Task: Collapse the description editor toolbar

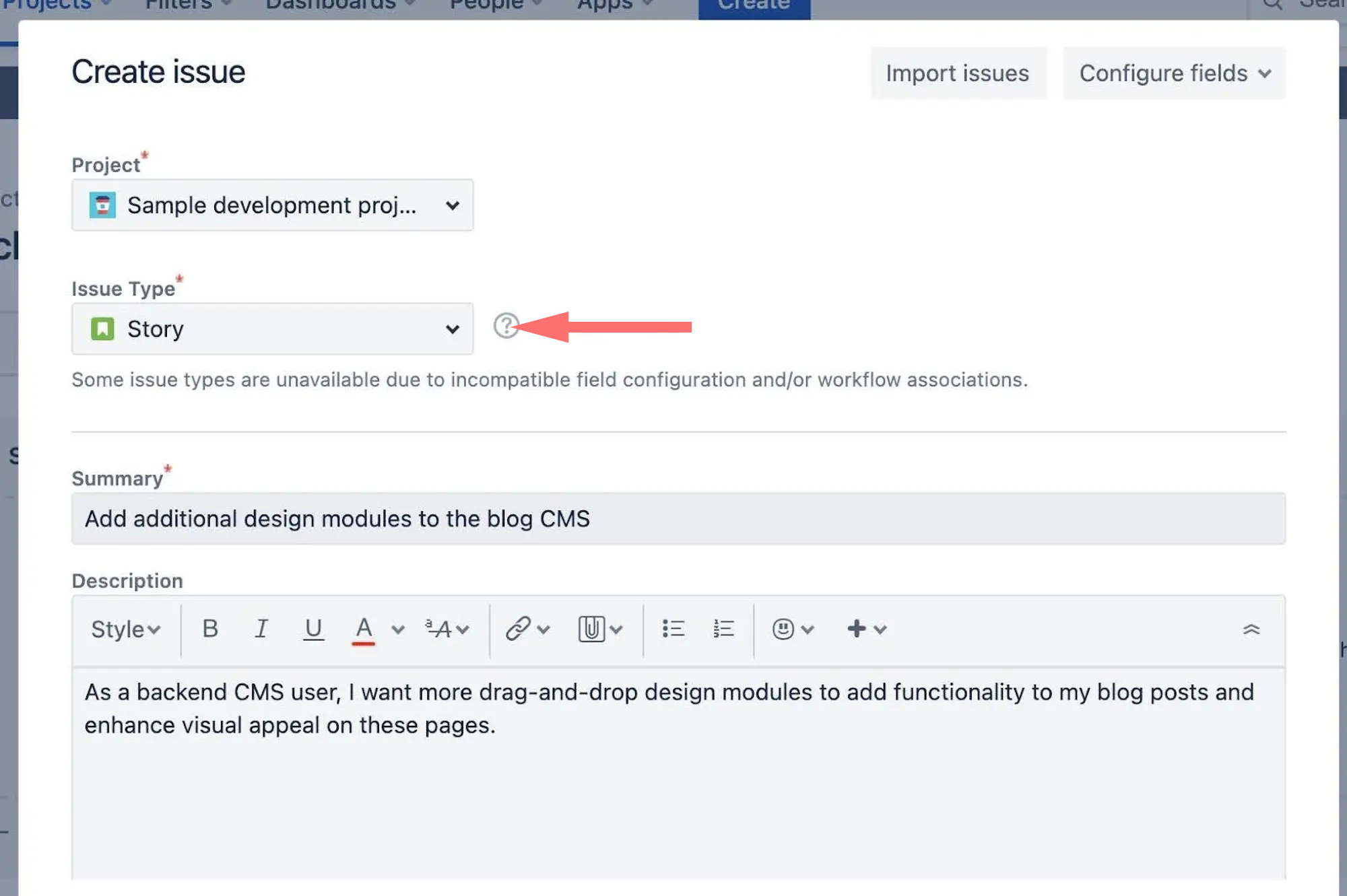Action: point(1251,629)
